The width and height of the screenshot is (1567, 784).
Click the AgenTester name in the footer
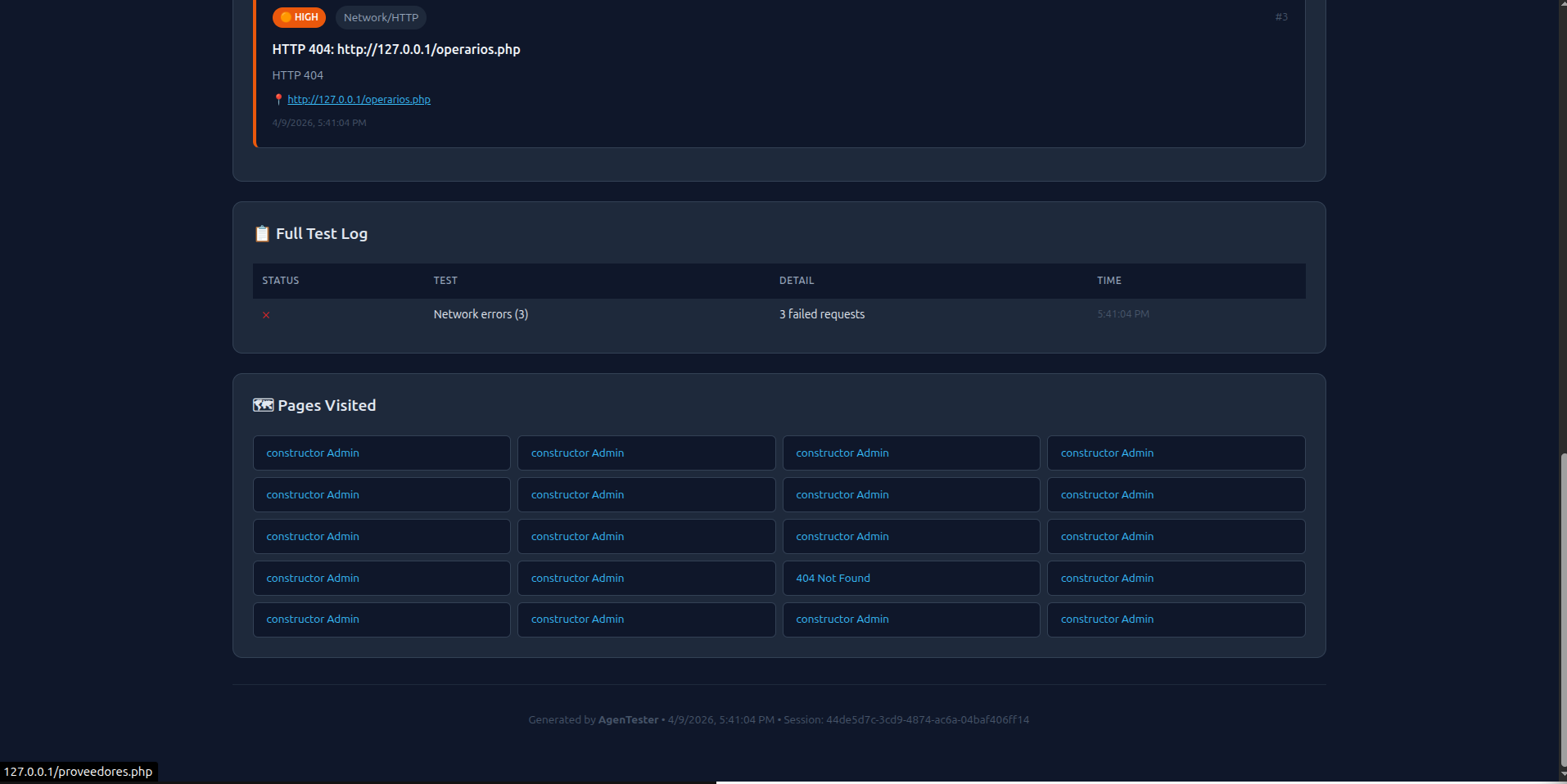(629, 719)
